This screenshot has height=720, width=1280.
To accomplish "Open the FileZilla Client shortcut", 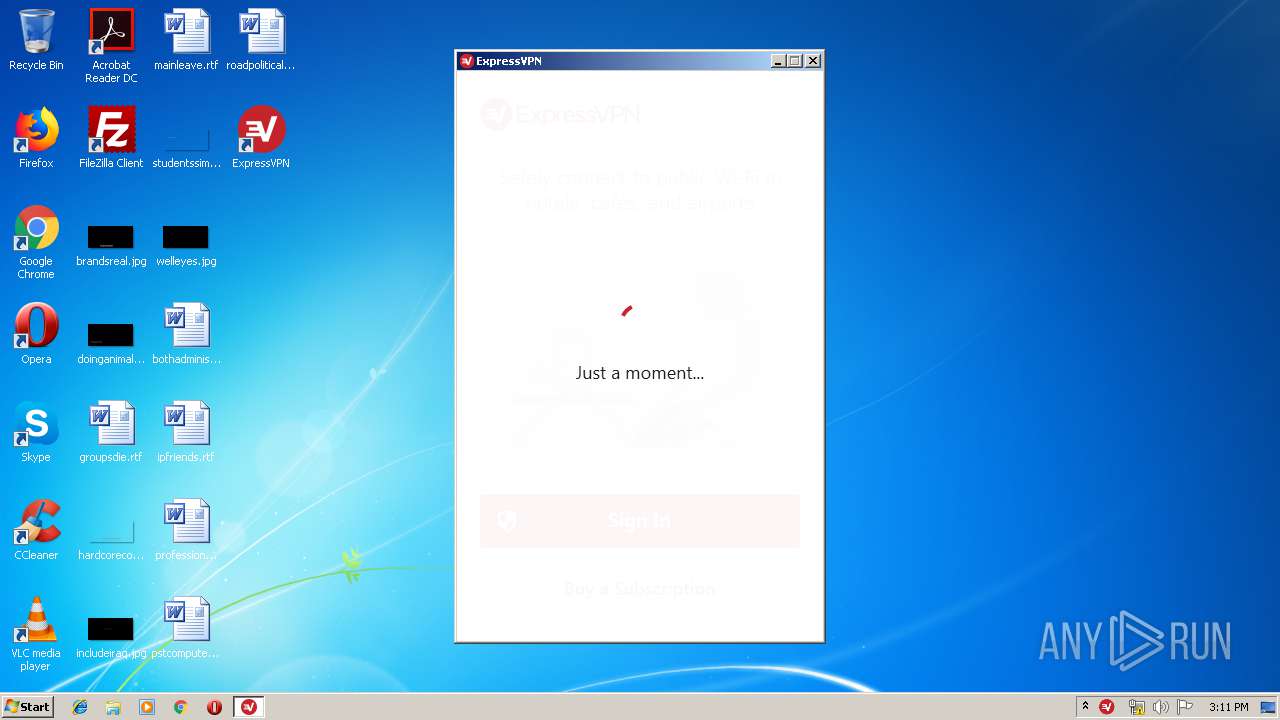I will [x=111, y=138].
